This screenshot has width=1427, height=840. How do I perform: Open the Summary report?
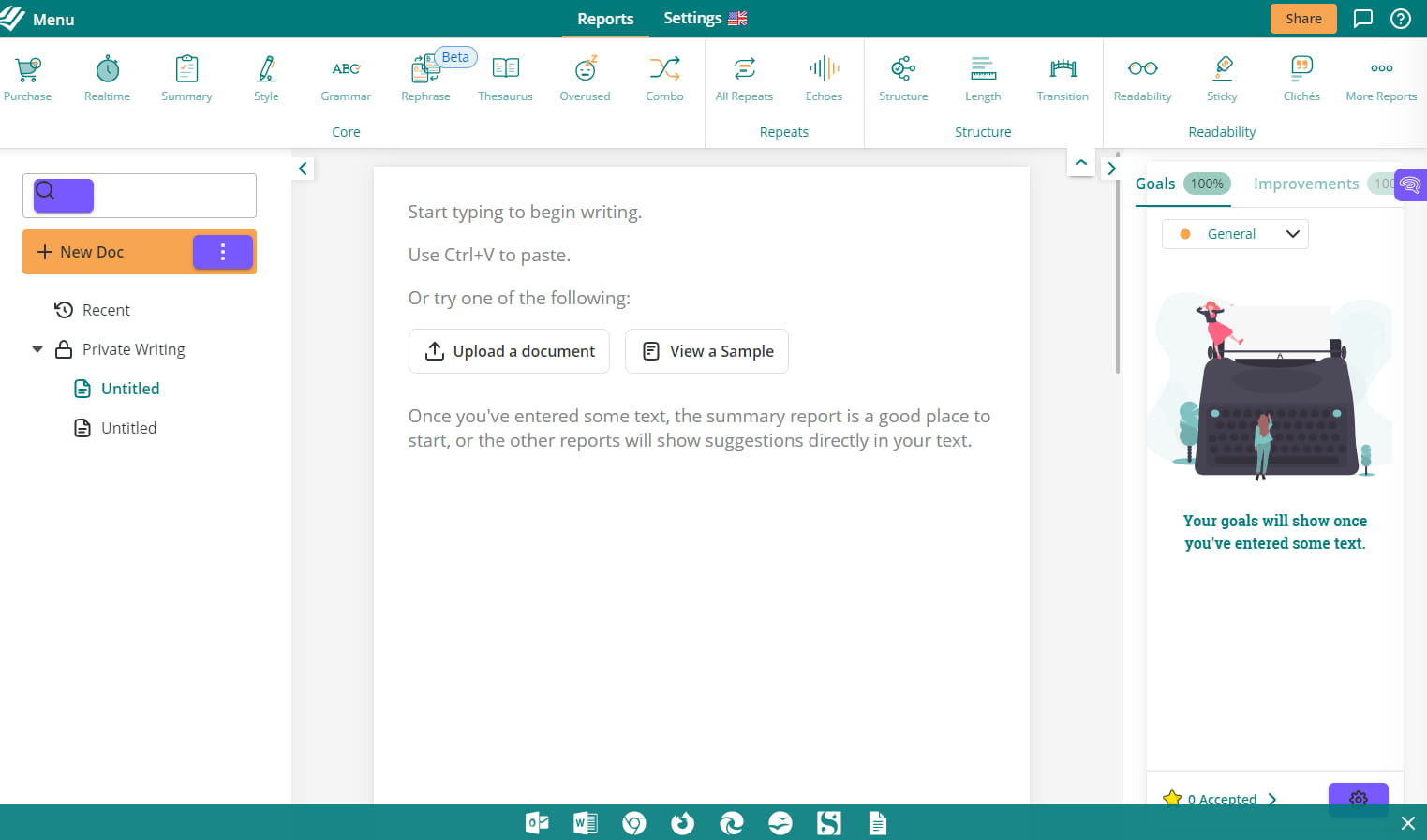(186, 77)
